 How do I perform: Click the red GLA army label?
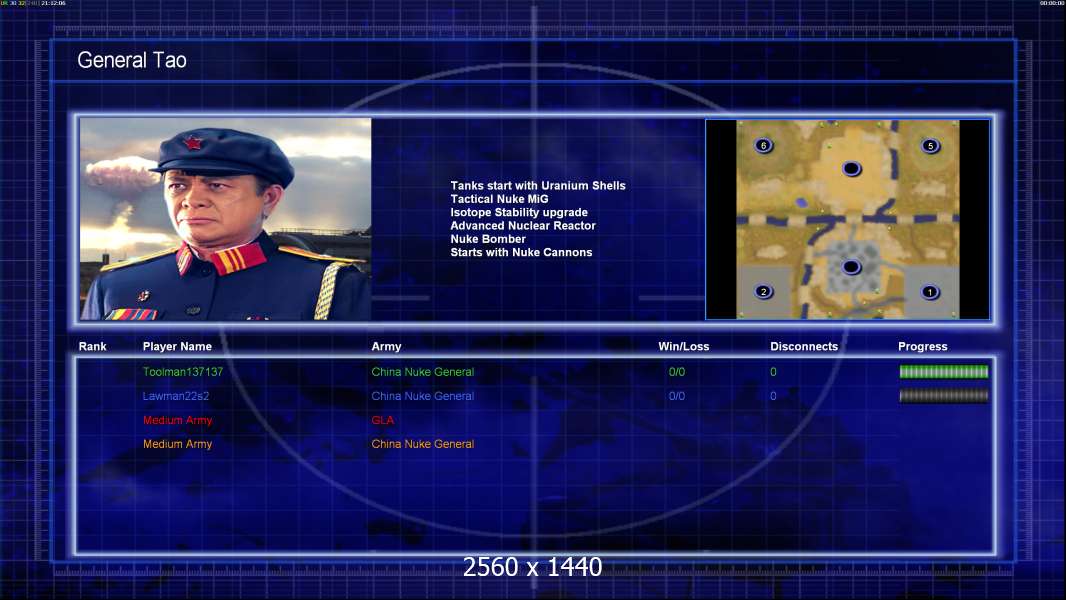coord(383,420)
